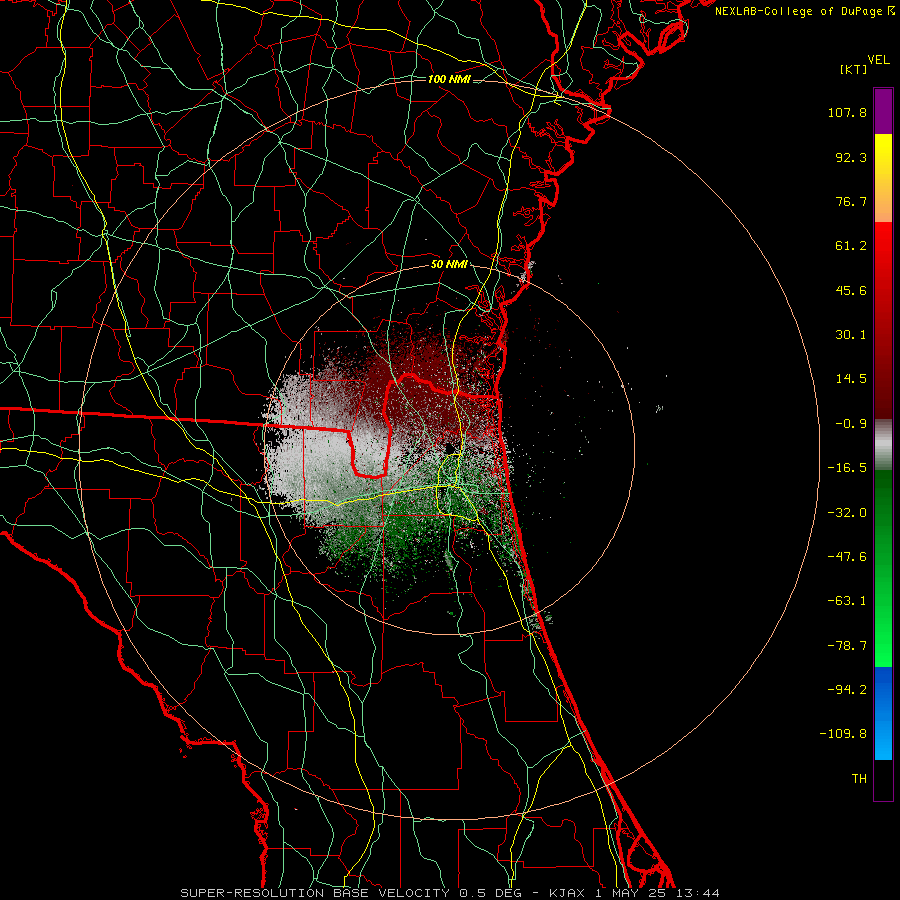
Task: Click the blue segment of the color bar
Action: point(883,713)
